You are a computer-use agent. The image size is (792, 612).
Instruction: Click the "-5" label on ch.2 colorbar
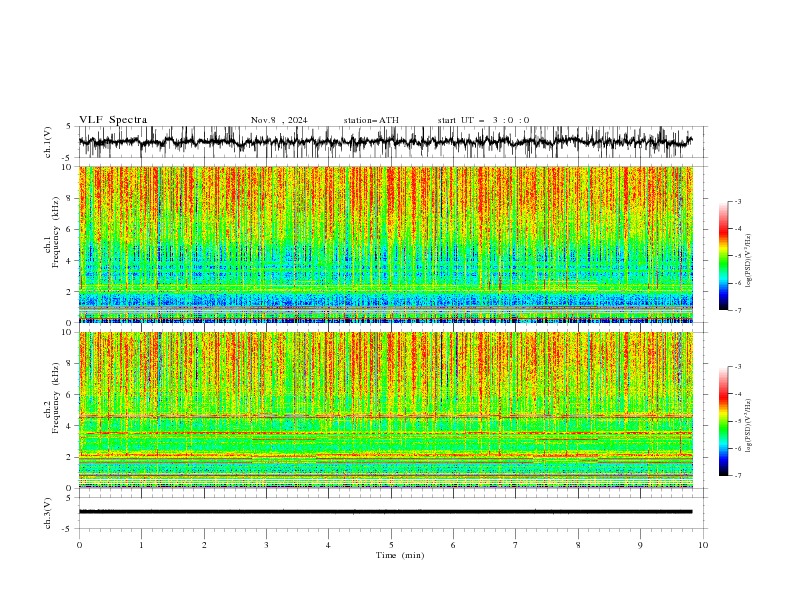(x=737, y=421)
